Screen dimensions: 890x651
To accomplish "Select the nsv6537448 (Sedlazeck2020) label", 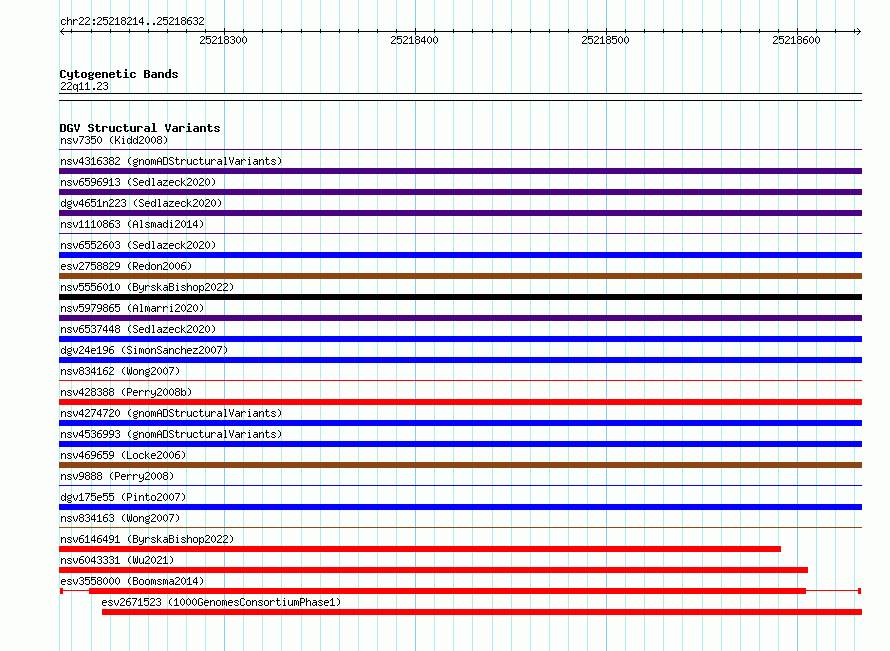I will tap(138, 329).
